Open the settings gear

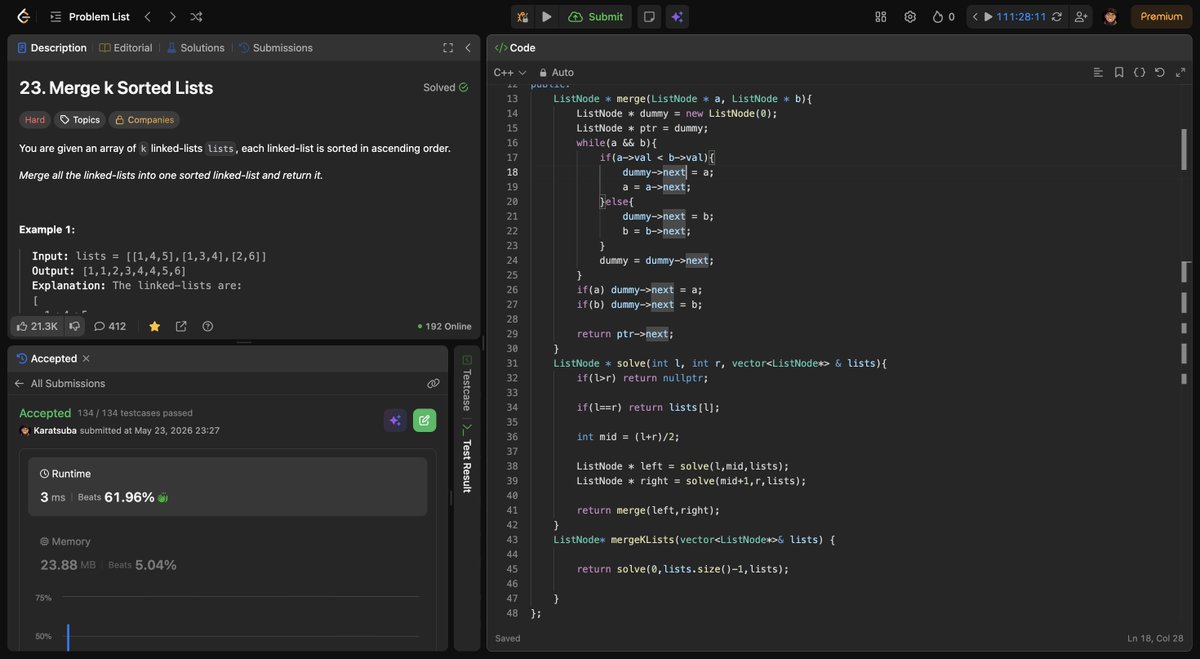pyautogui.click(x=910, y=16)
